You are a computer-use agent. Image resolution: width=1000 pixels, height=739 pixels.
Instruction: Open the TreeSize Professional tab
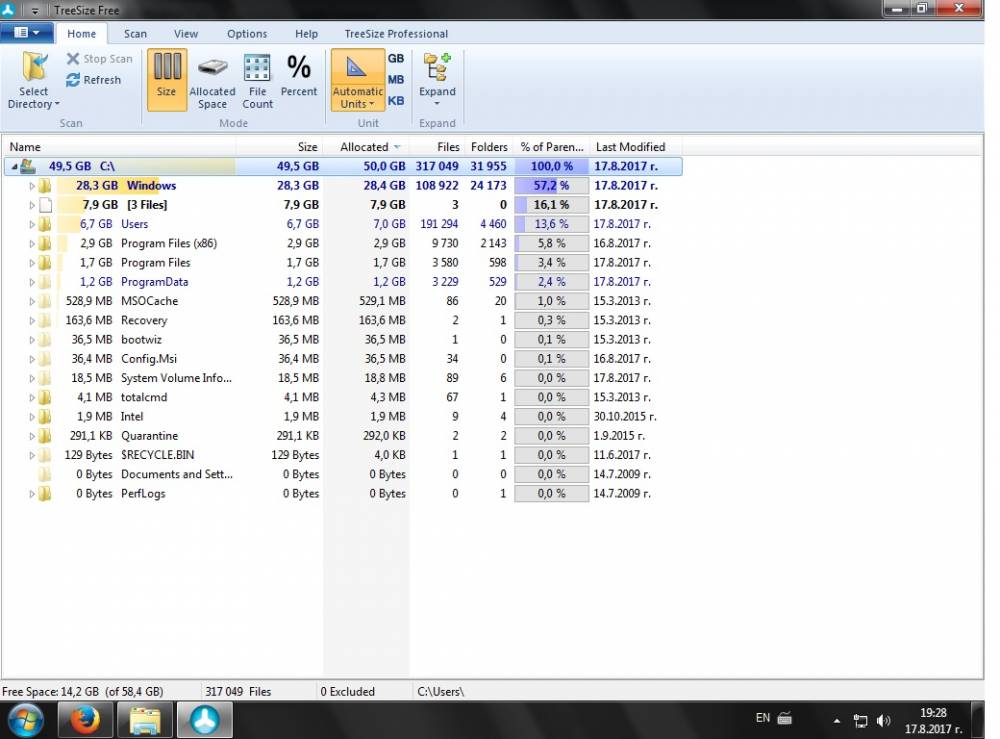tap(396, 34)
